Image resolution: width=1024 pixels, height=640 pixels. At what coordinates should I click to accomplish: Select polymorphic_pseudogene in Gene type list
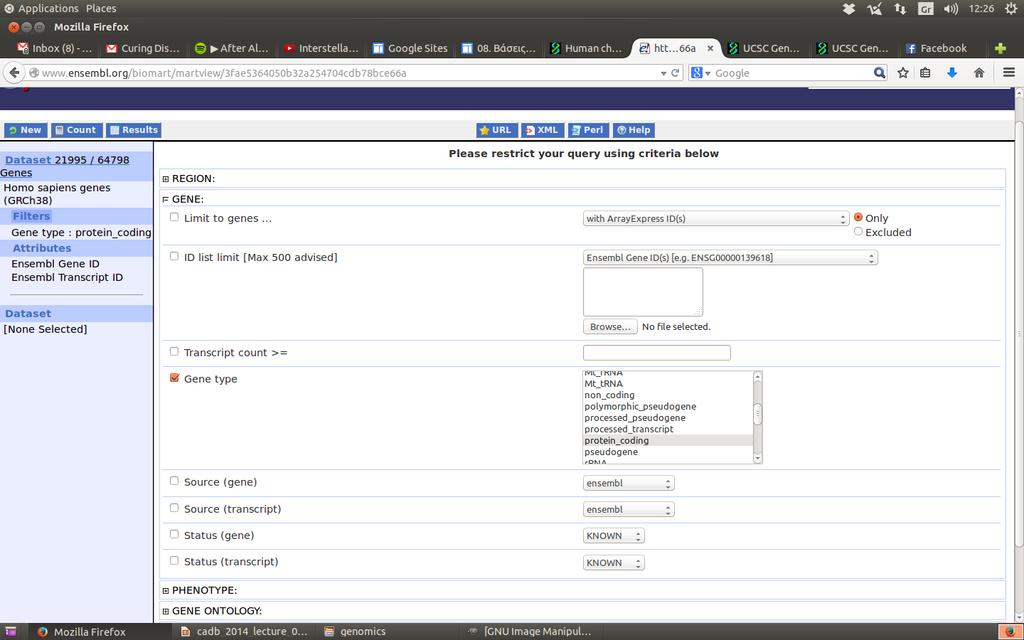(x=667, y=406)
